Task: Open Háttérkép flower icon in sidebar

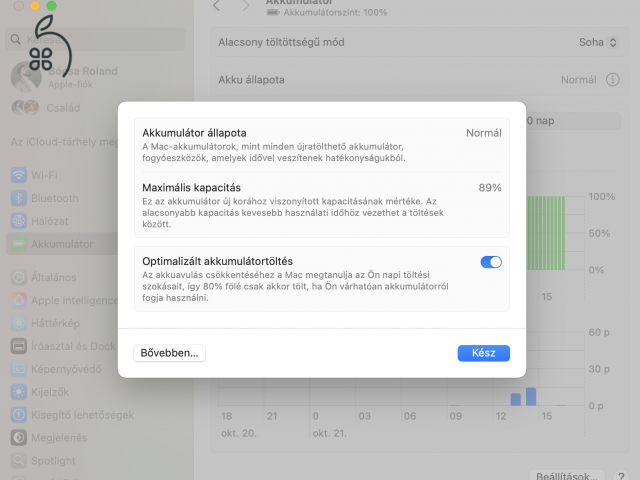Action: (19, 323)
